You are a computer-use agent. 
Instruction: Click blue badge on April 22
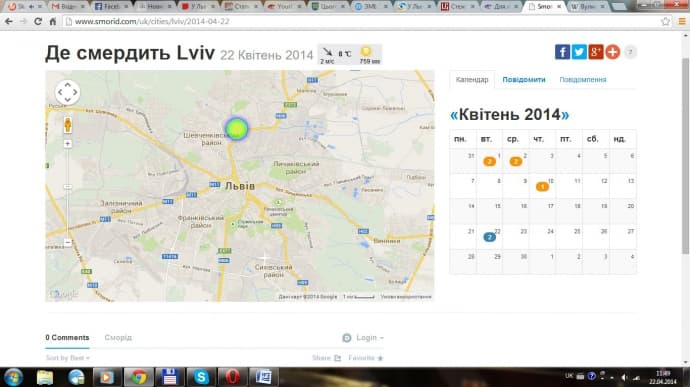(489, 237)
